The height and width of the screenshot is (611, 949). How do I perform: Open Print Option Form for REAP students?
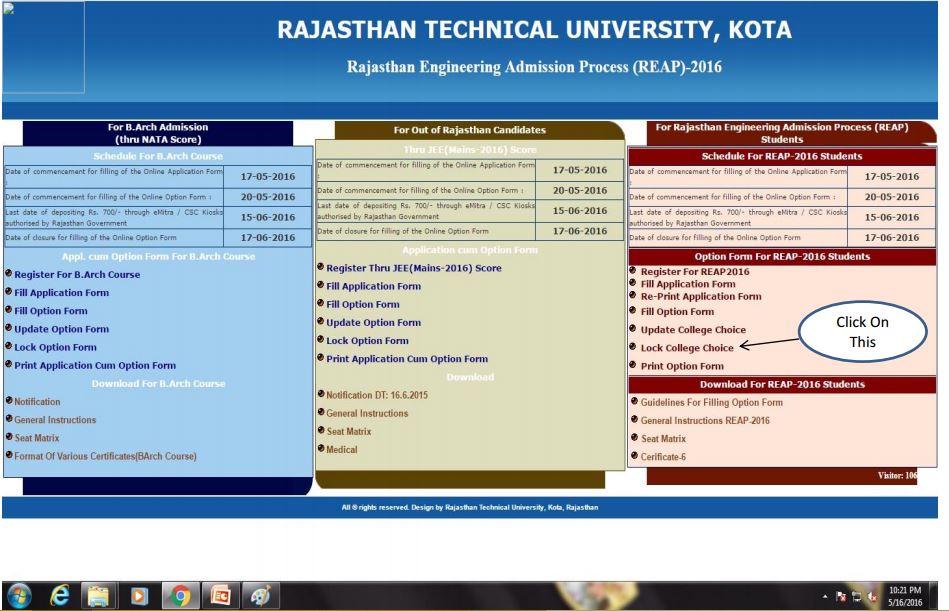point(681,366)
